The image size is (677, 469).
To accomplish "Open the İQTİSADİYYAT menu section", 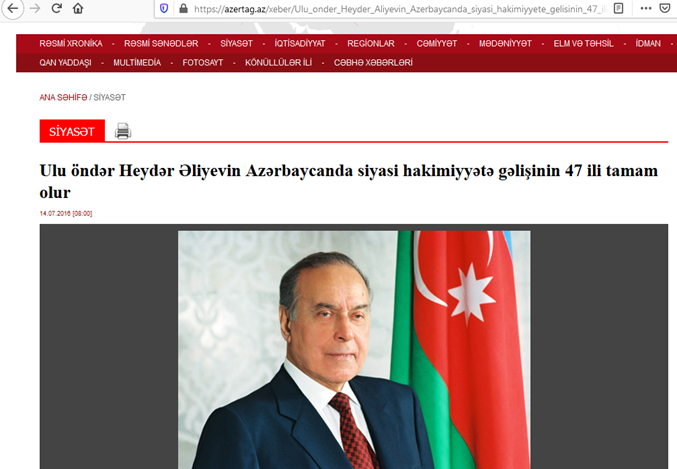I will 300,44.
